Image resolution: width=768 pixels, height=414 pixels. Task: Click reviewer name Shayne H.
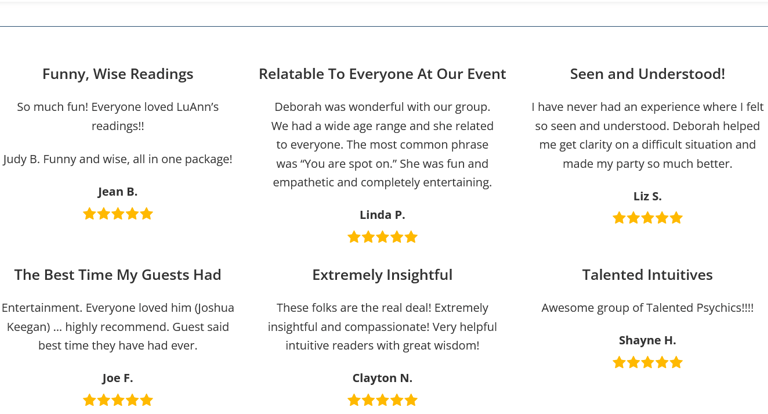click(647, 340)
